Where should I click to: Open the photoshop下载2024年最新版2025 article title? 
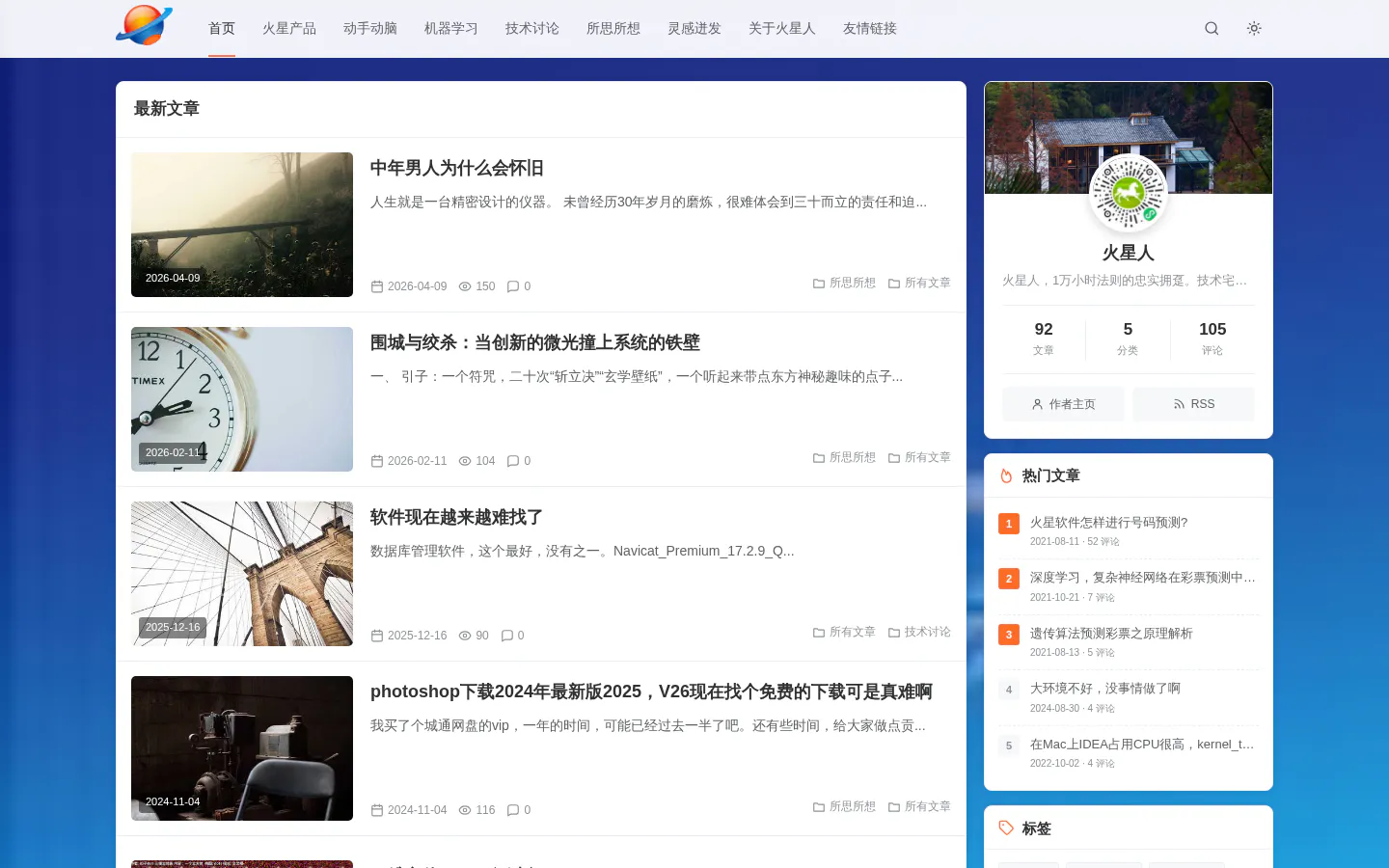[x=651, y=692]
